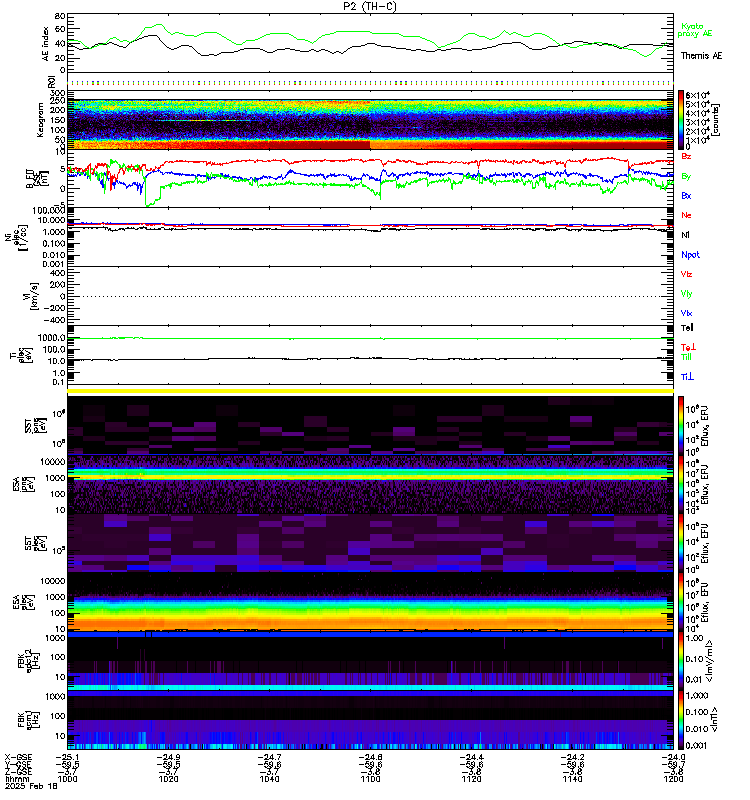750x800 pixels.
Task: Click the 1100 time axis label
Action: 370,779
